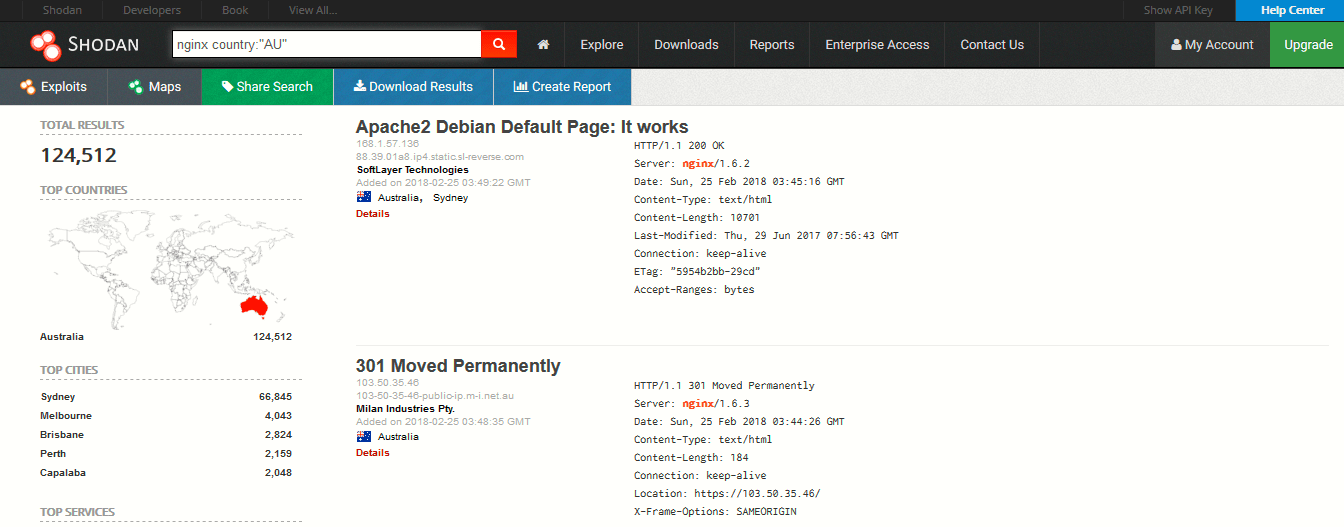Focus the search field containing nginx country:"AU"
Screen dimensions: 1344x527
(x=326, y=44)
